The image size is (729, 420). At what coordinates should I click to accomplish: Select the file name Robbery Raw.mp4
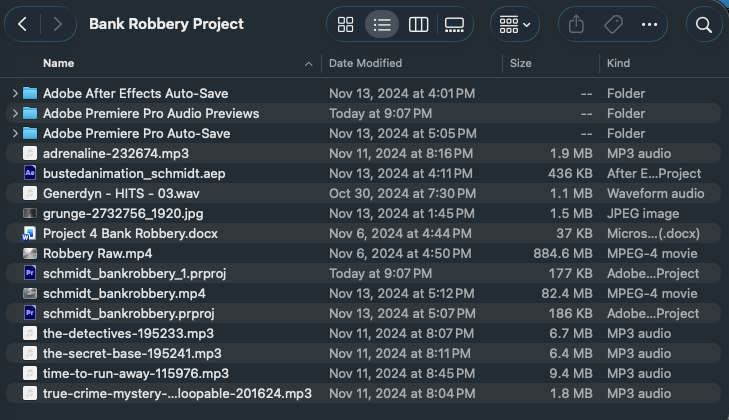(97, 253)
